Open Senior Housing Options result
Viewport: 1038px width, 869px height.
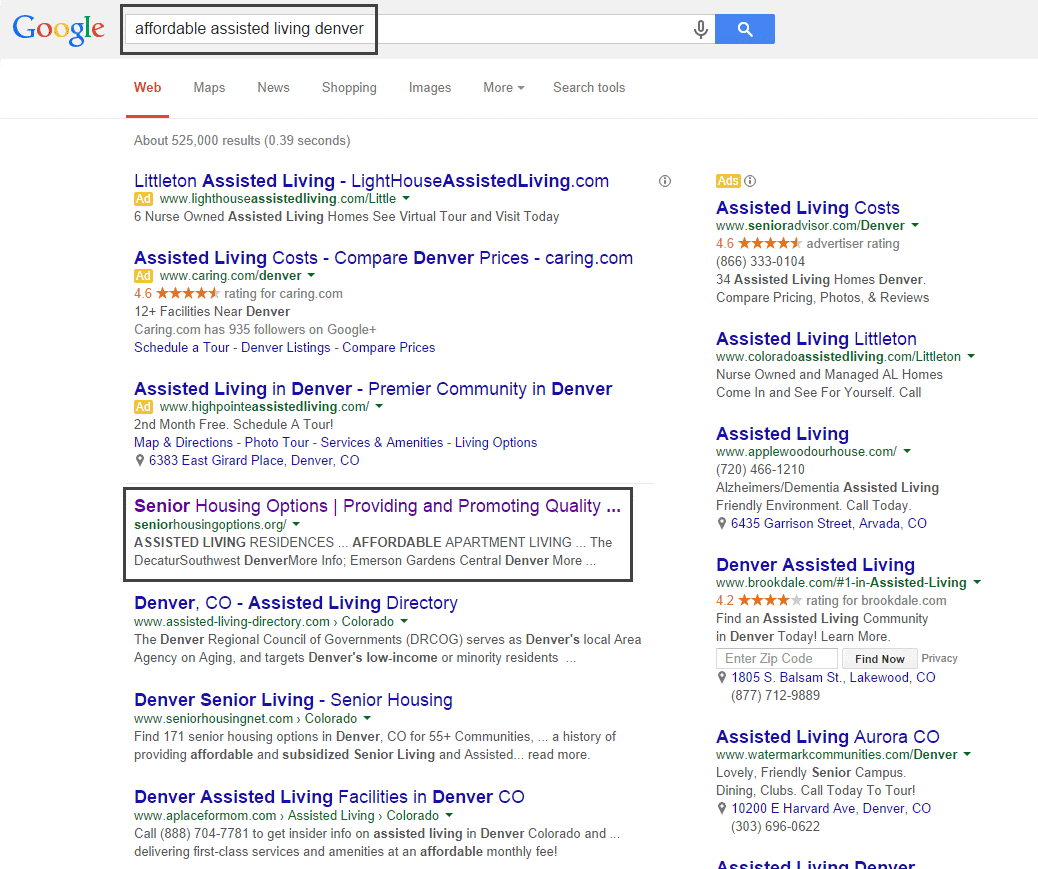click(x=377, y=506)
